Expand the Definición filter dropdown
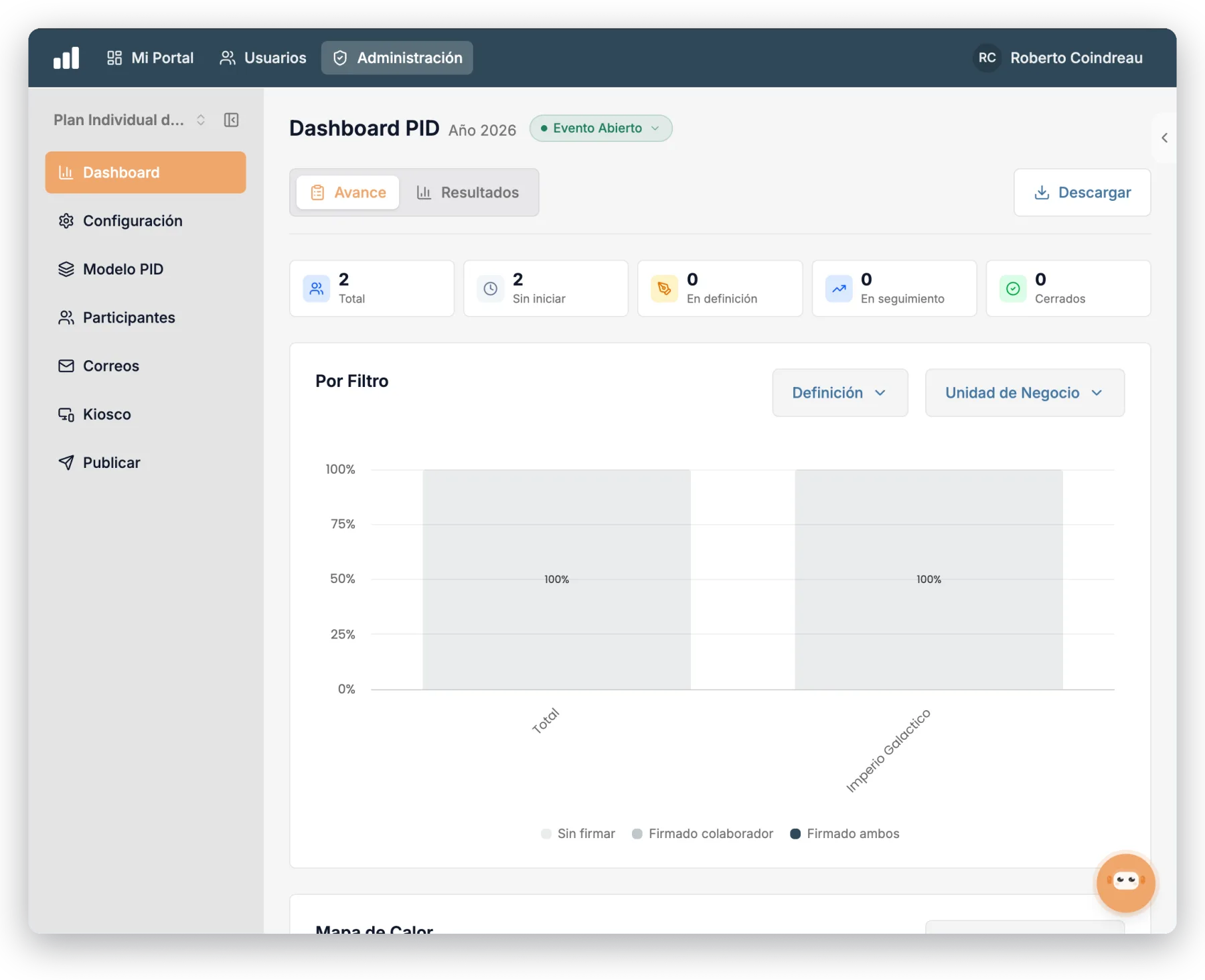 (840, 393)
